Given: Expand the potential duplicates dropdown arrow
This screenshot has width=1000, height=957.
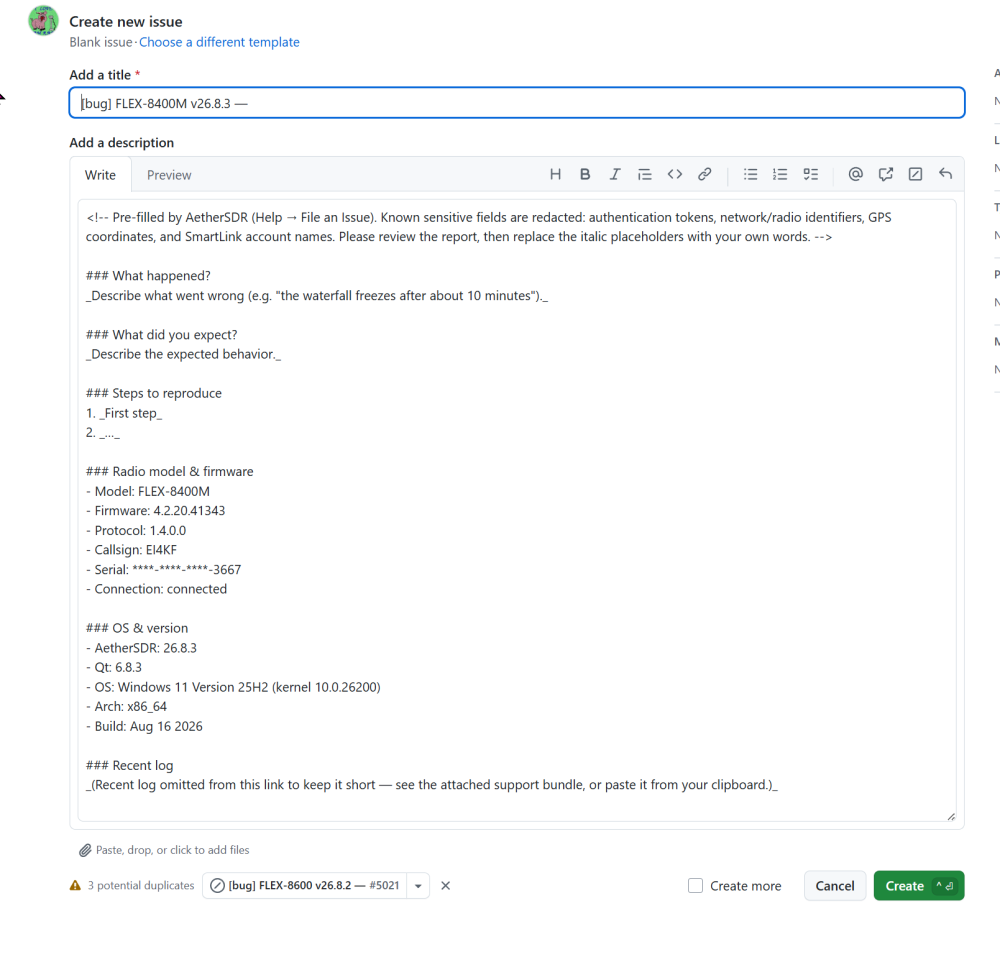Looking at the screenshot, I should 418,886.
